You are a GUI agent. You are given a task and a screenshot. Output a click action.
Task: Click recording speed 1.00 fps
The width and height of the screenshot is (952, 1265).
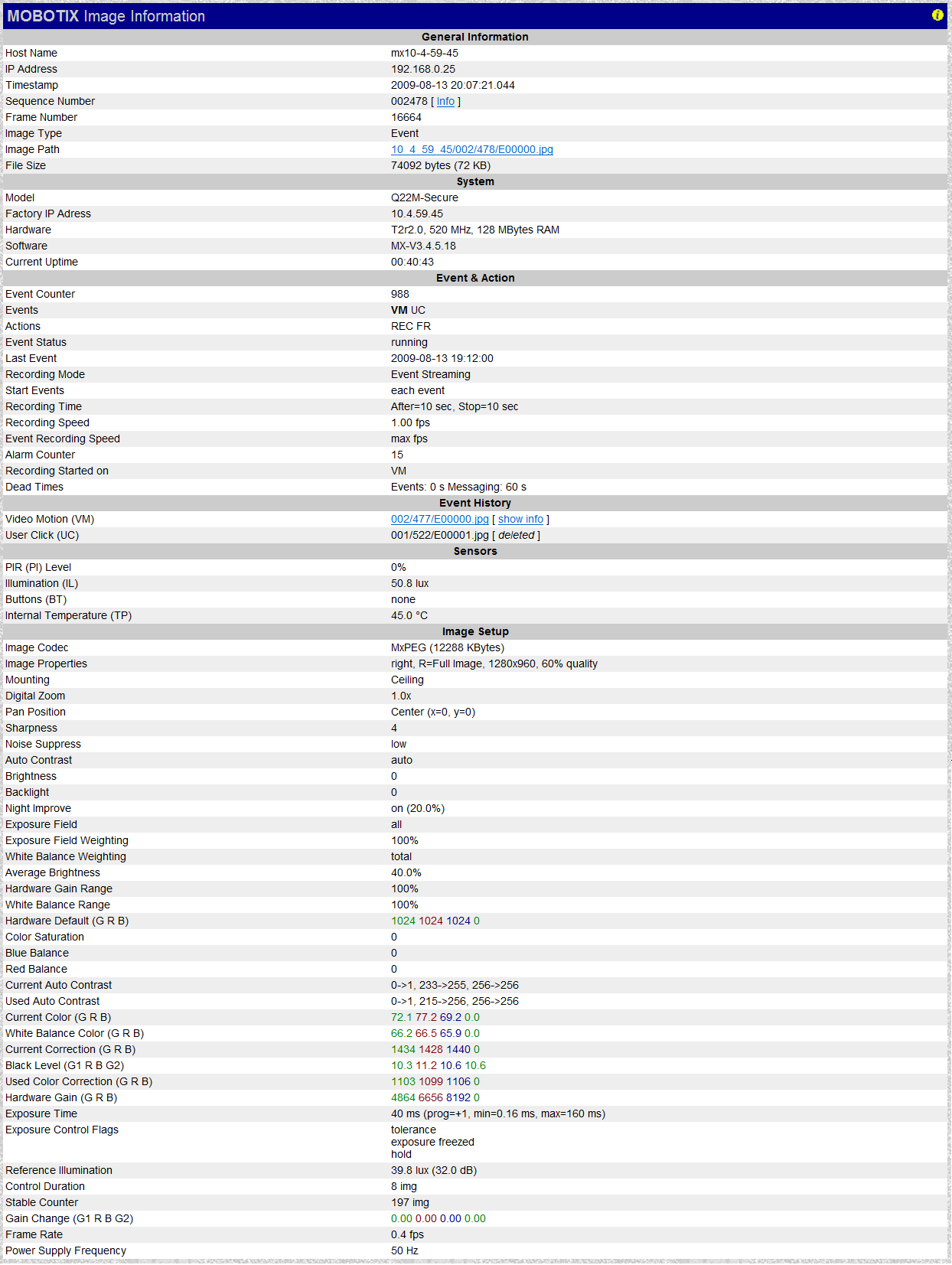[x=411, y=422]
